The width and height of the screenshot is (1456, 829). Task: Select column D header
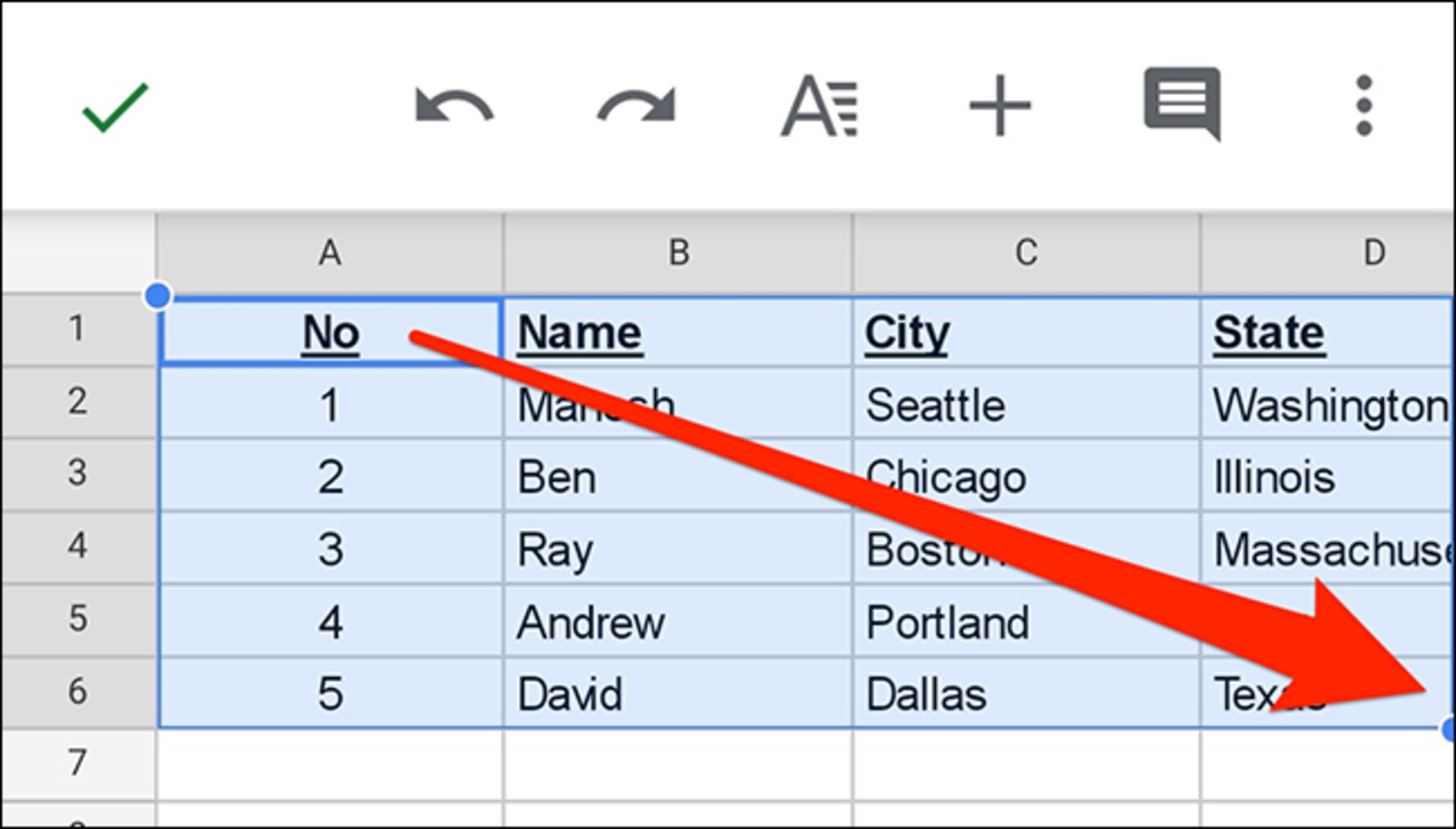coord(1328,253)
